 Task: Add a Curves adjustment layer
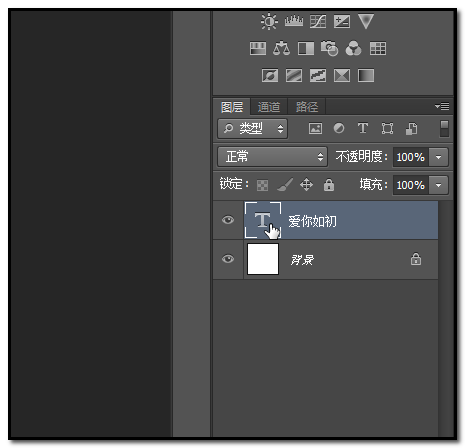pyautogui.click(x=318, y=21)
